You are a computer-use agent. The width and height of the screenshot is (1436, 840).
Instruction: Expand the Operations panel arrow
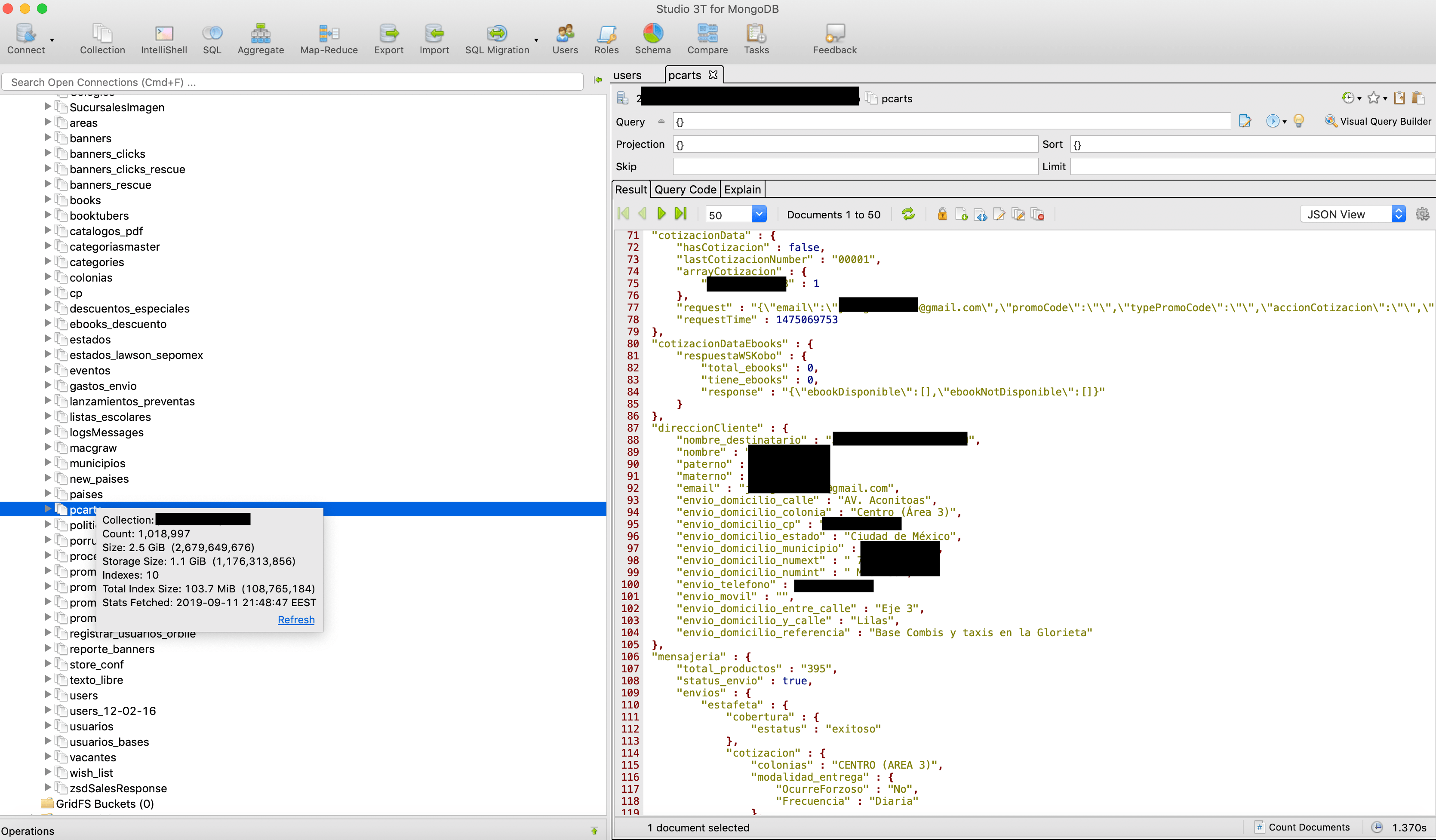tap(594, 831)
